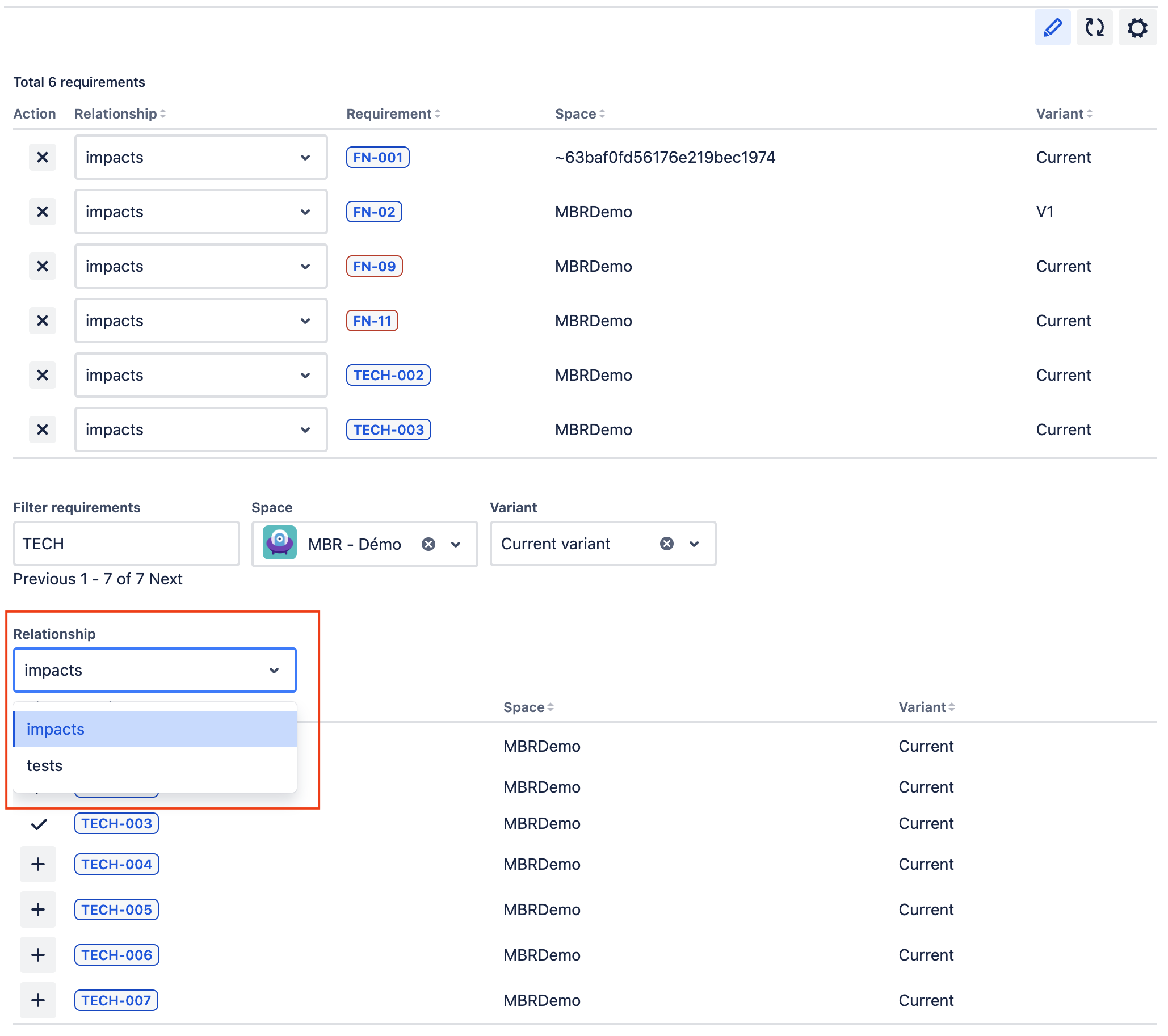This screenshot has width=1168, height=1036.
Task: Toggle sorting on the Variant column
Action: [1089, 113]
